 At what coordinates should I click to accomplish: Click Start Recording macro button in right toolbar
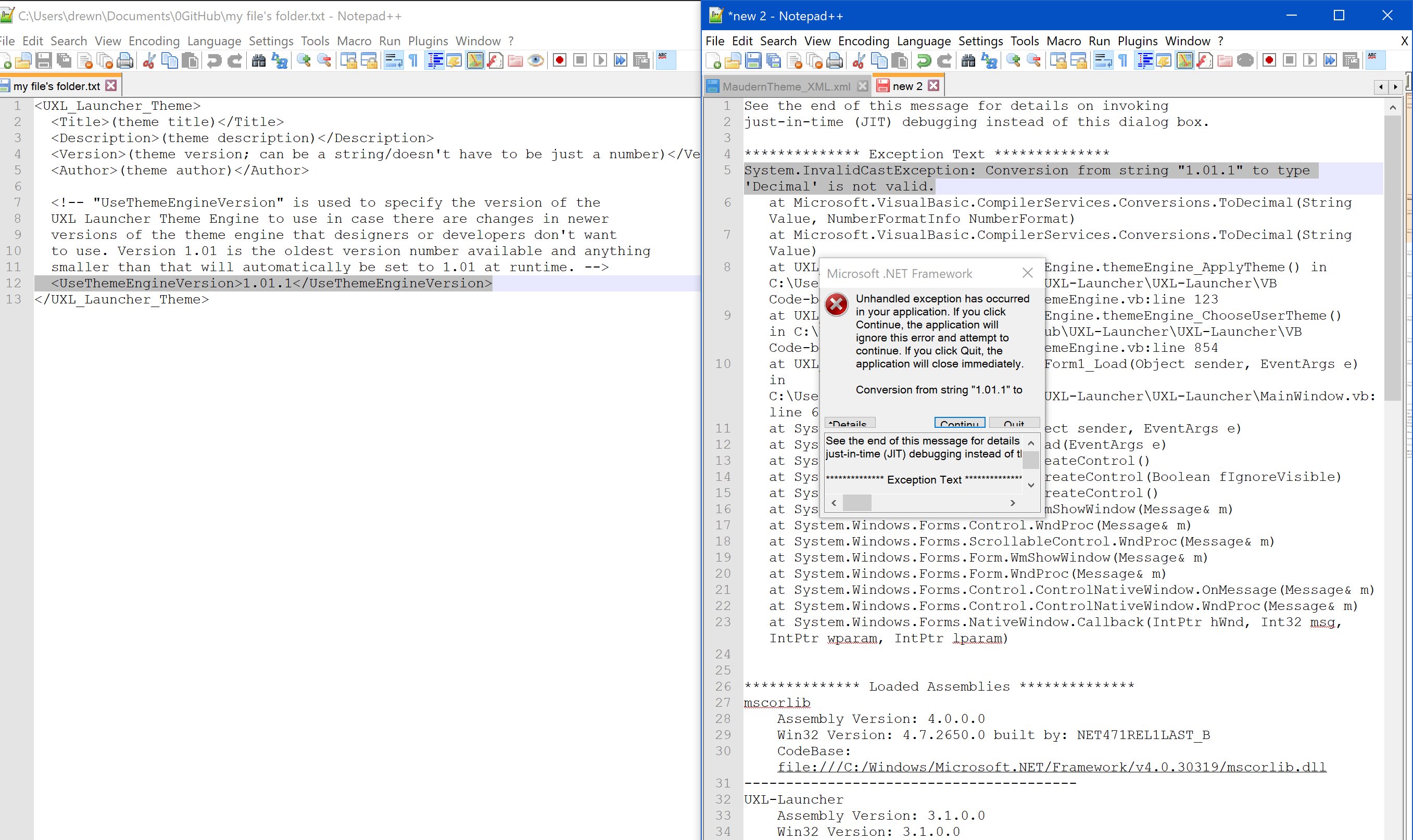click(1269, 60)
